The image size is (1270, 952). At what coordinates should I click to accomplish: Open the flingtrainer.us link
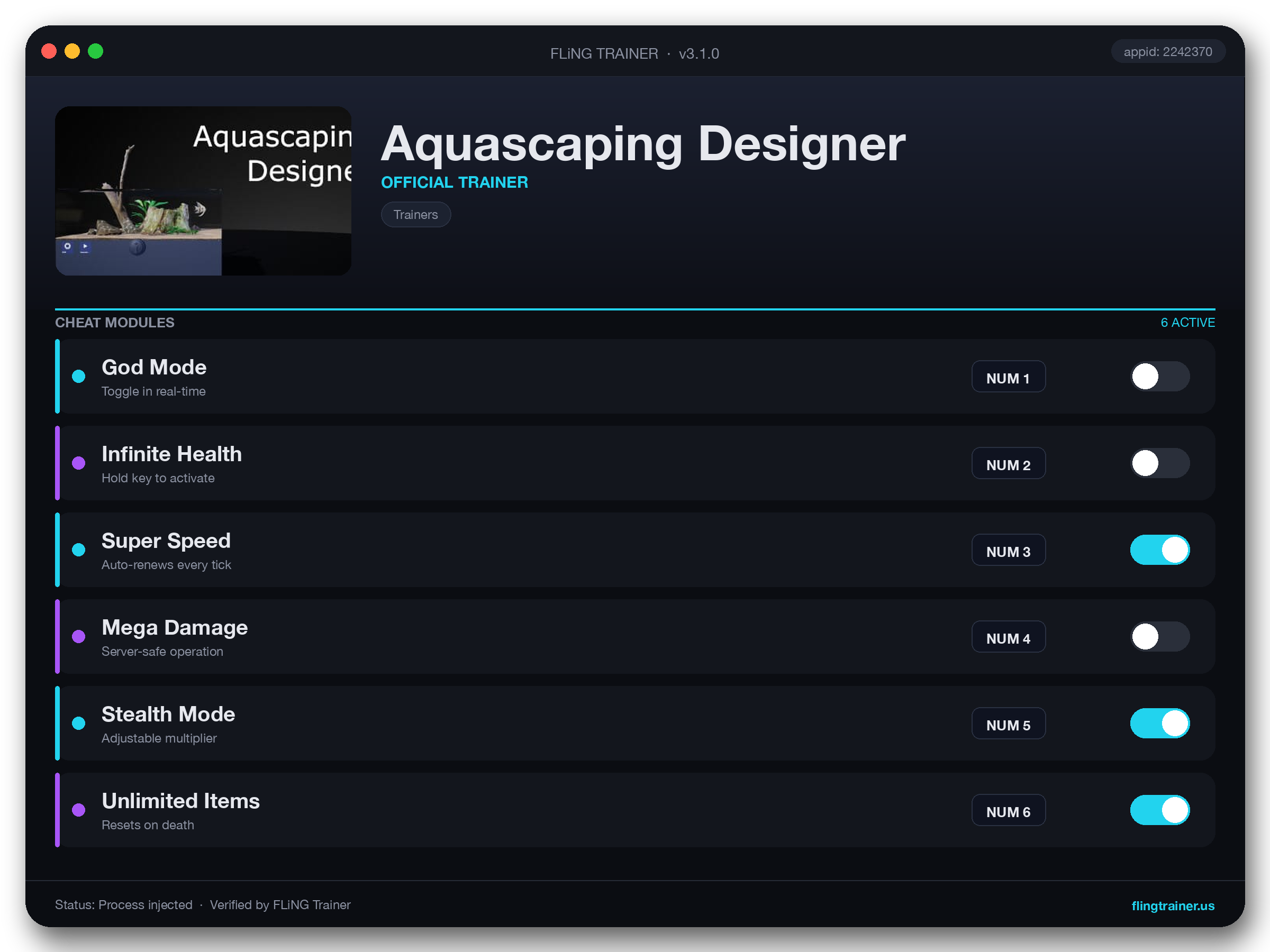pyautogui.click(x=1173, y=905)
